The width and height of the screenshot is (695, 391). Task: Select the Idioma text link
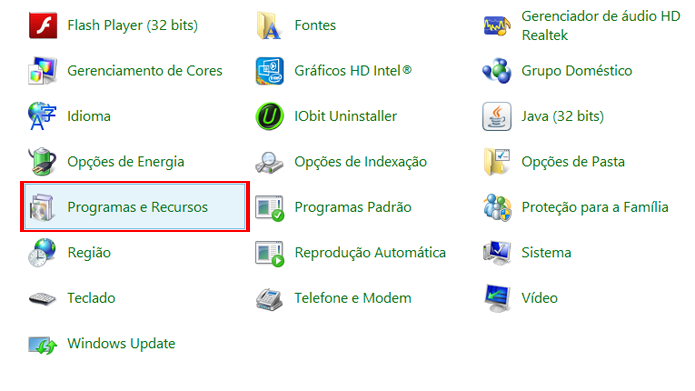[89, 116]
